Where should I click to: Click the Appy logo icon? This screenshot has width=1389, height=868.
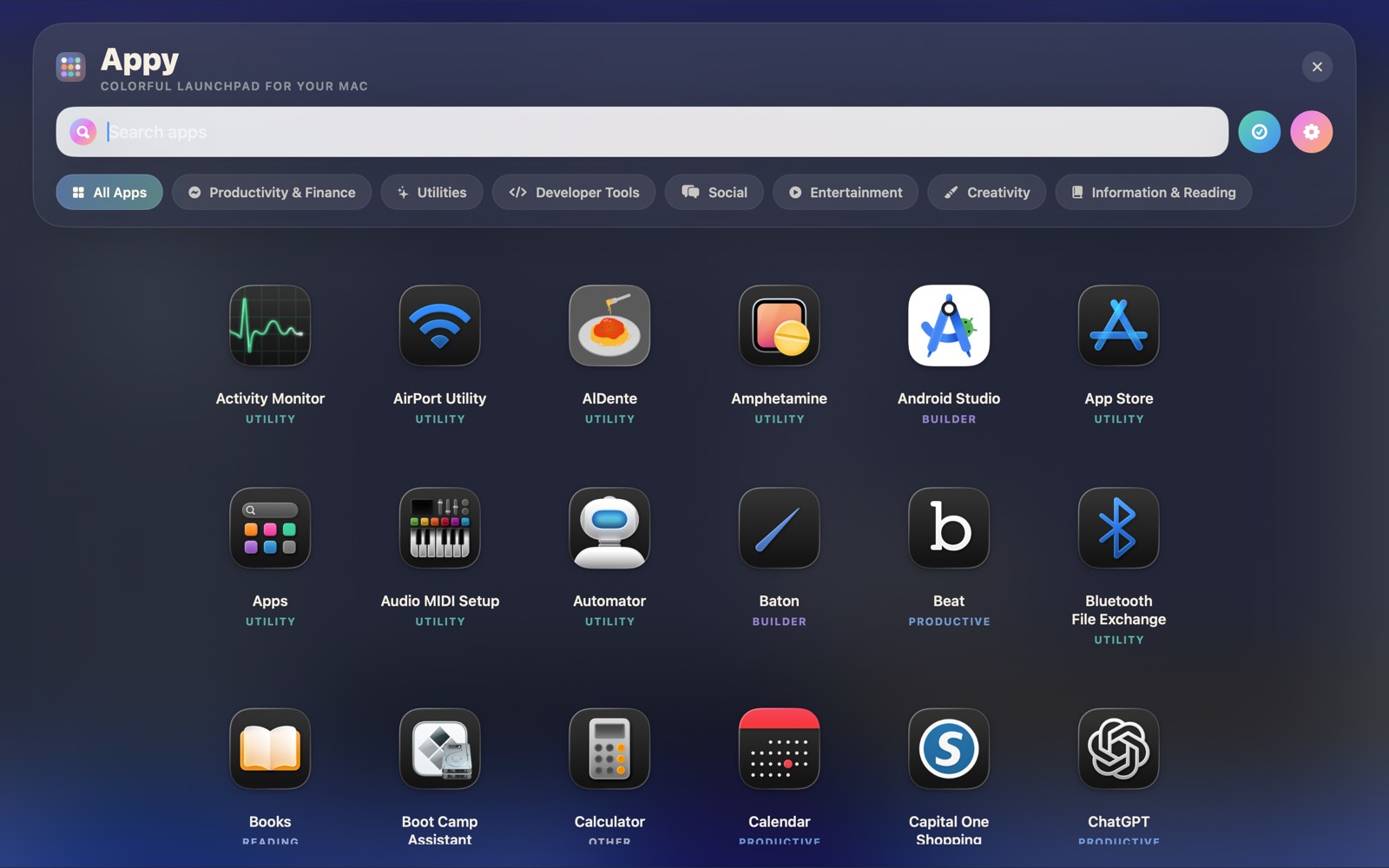[70, 66]
